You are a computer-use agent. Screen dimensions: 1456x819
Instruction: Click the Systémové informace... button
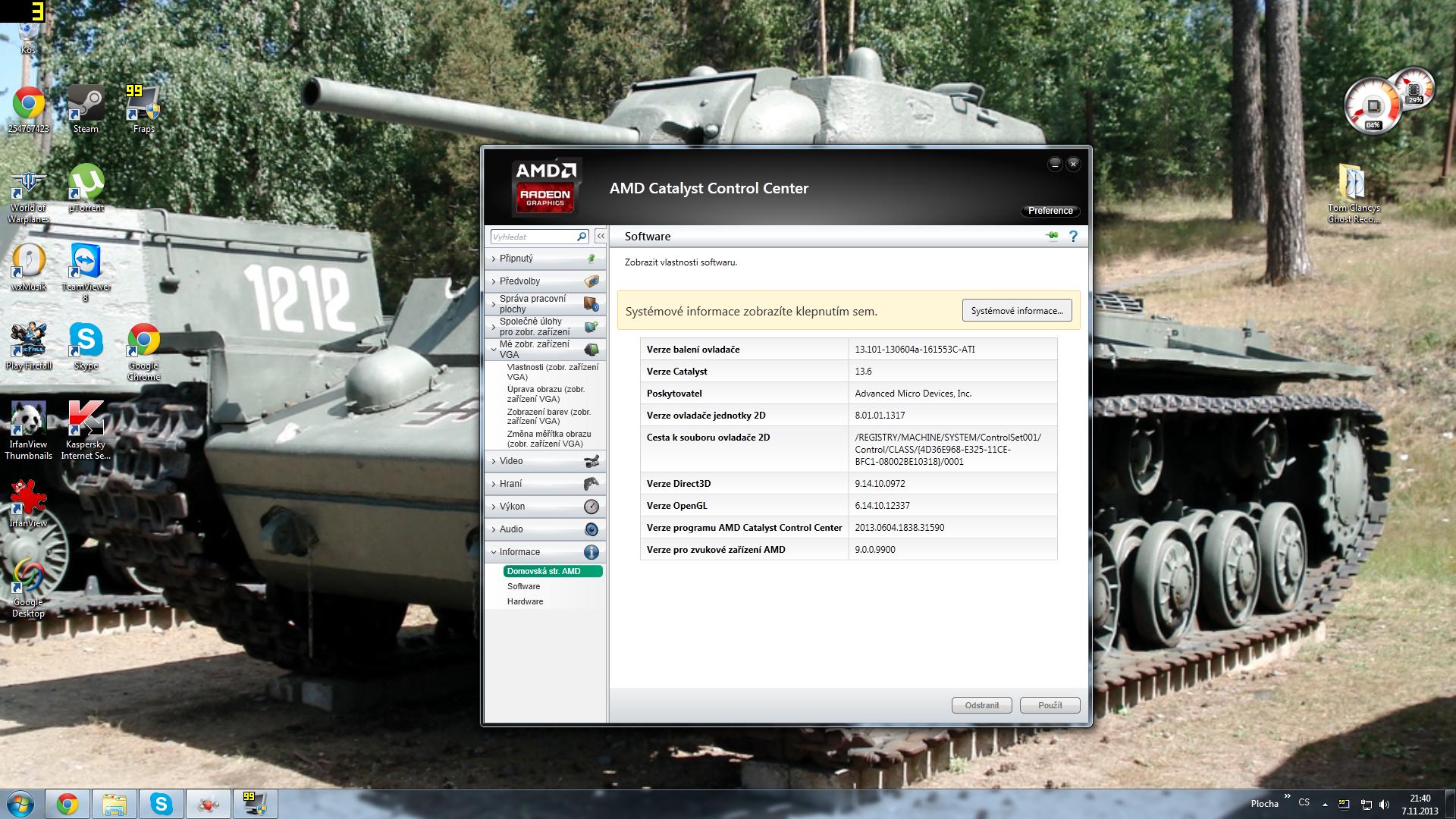pos(1017,311)
